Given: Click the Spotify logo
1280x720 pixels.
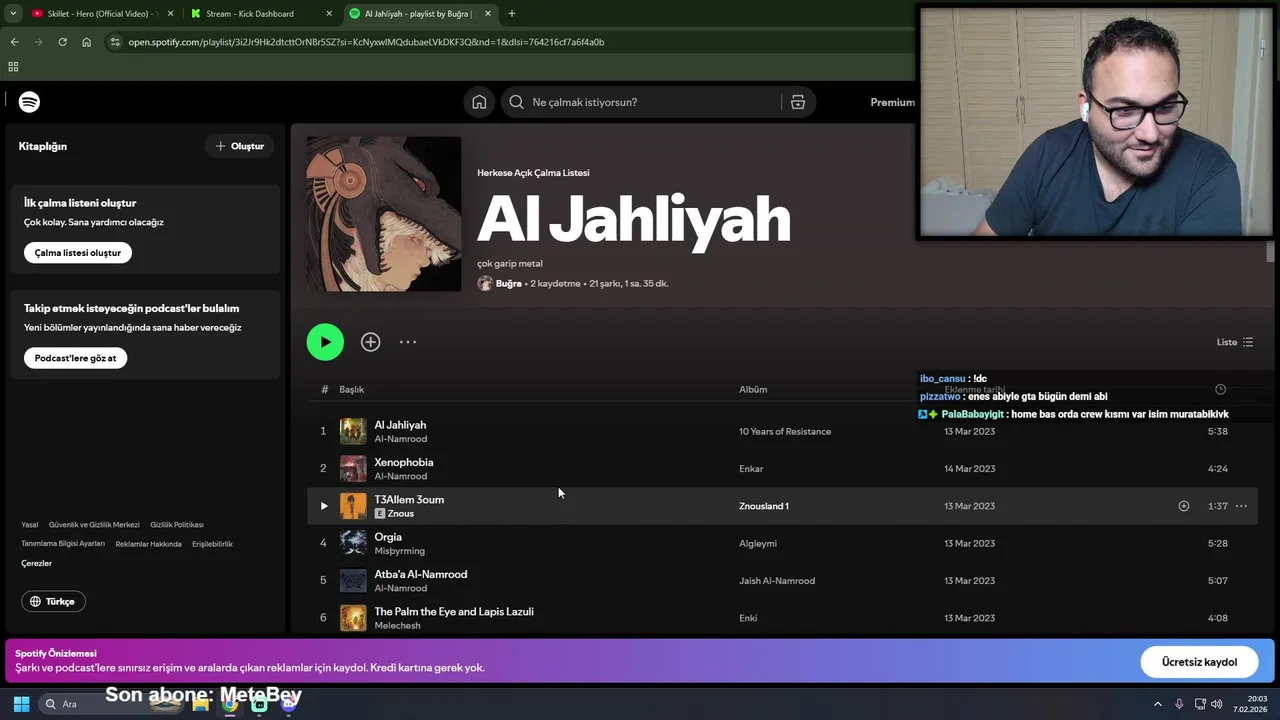Looking at the screenshot, I should (29, 102).
